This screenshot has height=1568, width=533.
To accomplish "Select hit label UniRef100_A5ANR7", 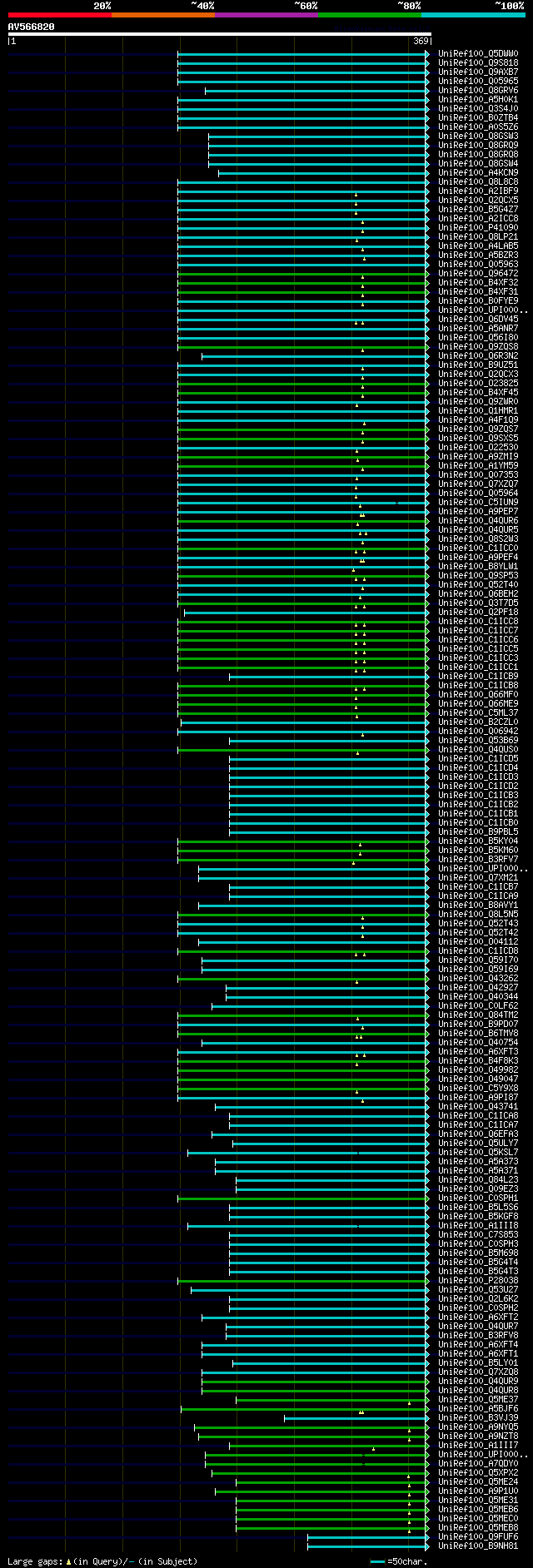I will pos(478,328).
